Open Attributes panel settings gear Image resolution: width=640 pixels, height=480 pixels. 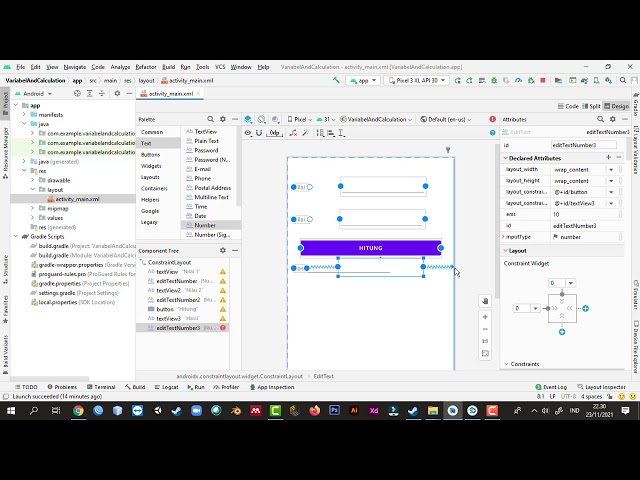tap(612, 119)
